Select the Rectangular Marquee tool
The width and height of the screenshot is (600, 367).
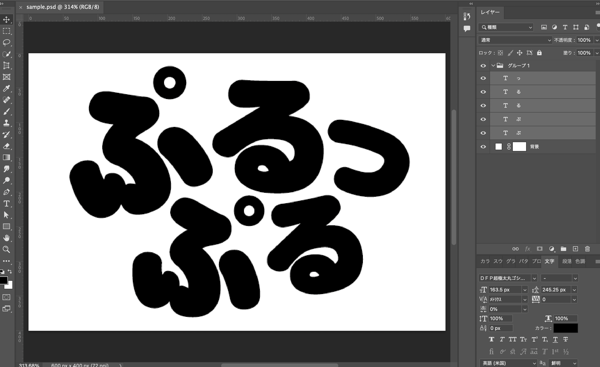click(x=7, y=31)
